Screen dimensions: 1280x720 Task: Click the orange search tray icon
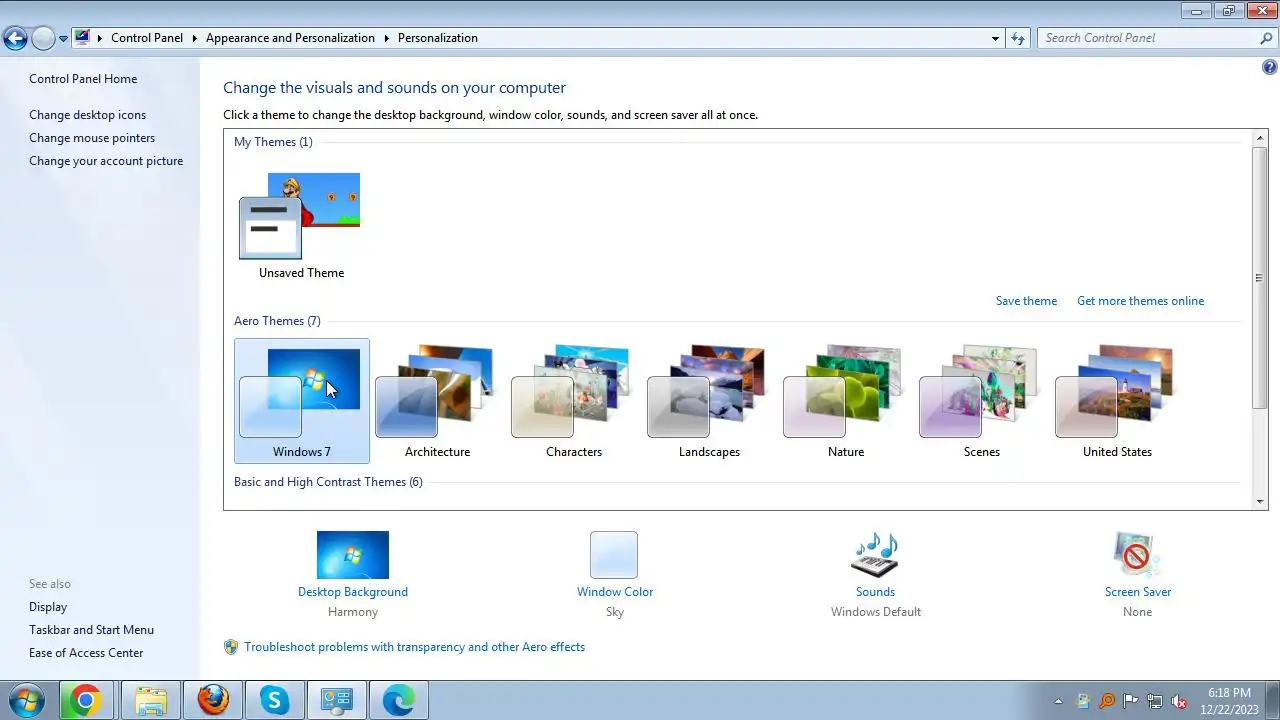point(1107,701)
